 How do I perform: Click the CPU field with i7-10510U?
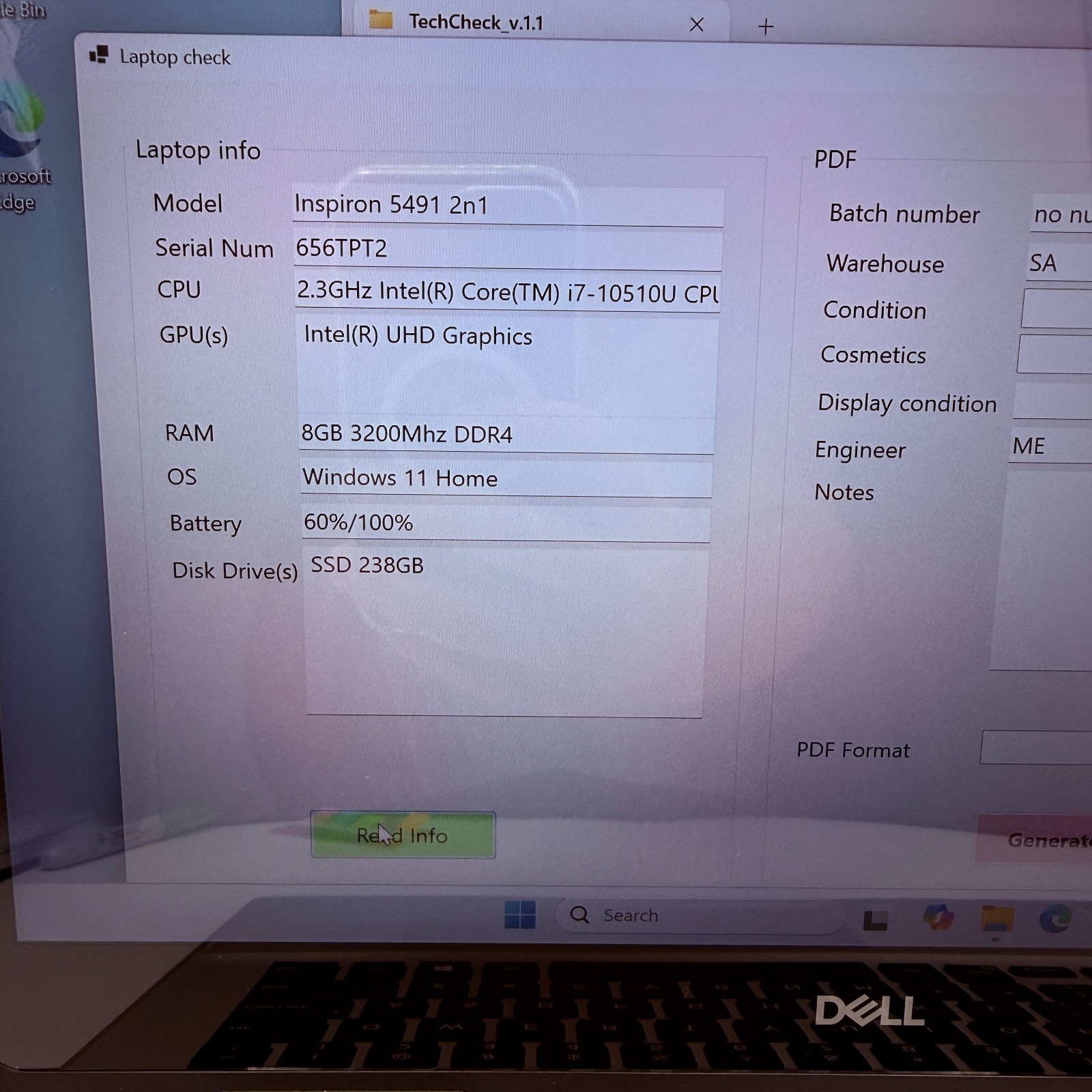pyautogui.click(x=507, y=292)
